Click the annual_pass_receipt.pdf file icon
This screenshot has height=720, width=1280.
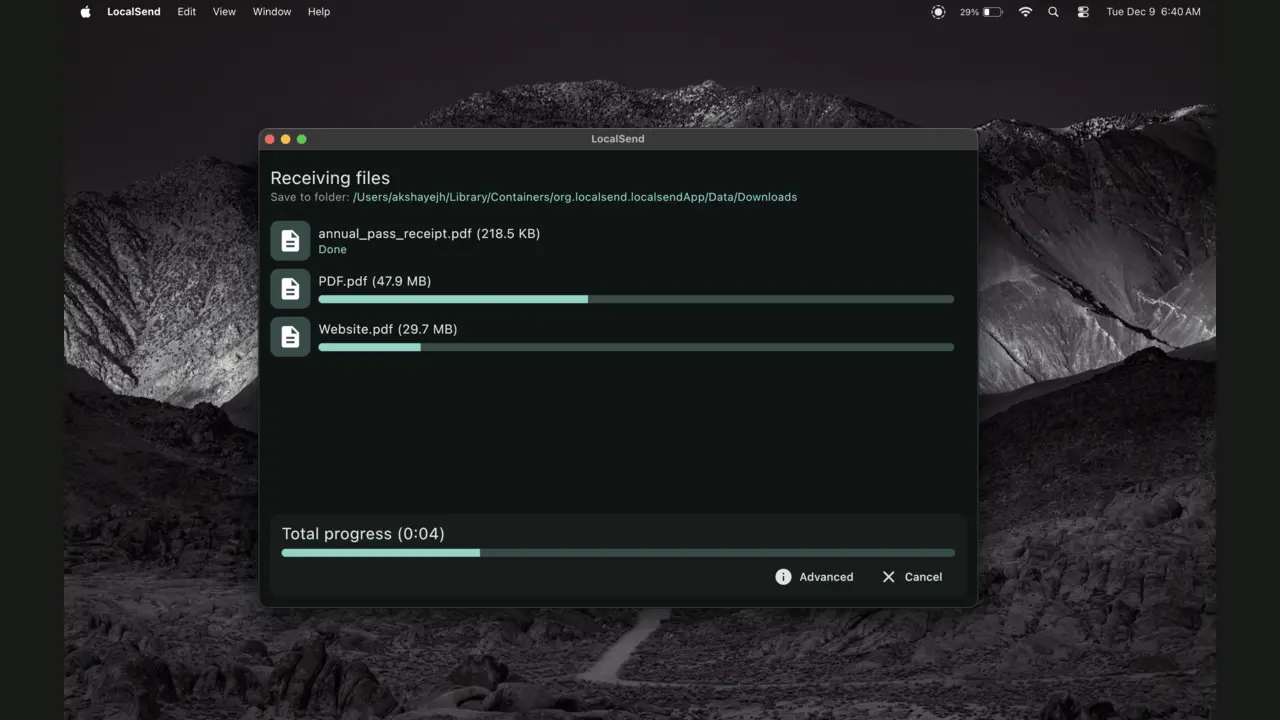point(290,241)
